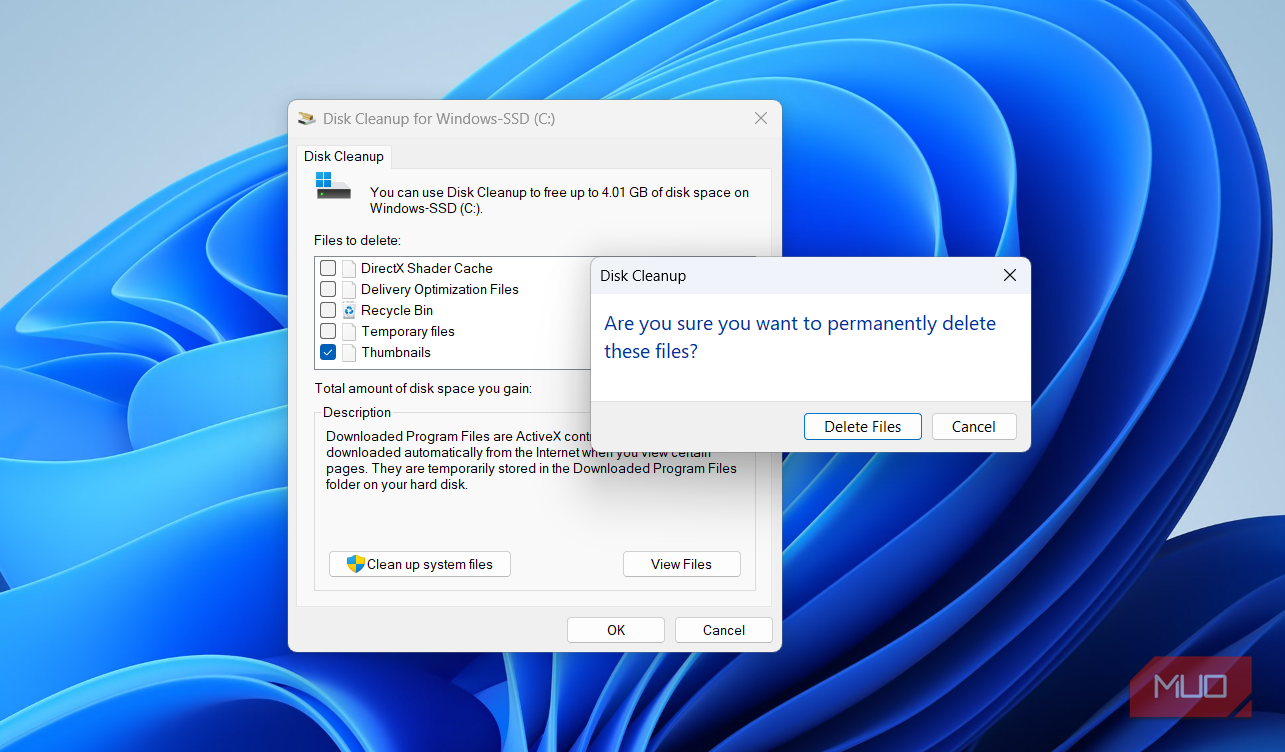
Task: Click the Clean up system files button
Action: pyautogui.click(x=420, y=564)
